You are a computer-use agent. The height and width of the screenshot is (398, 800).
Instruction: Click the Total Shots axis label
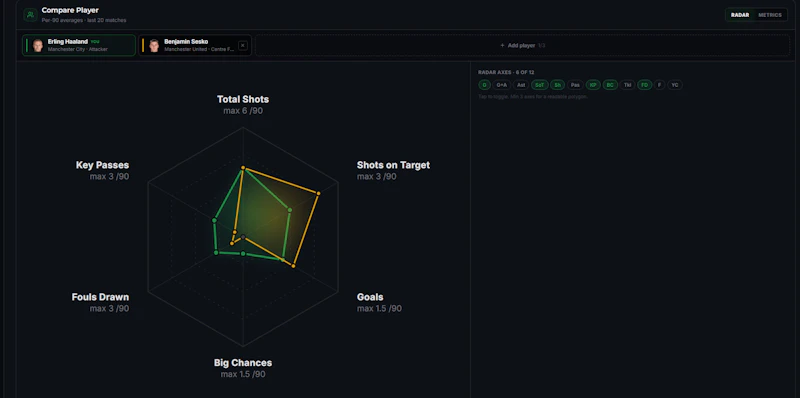coord(243,99)
